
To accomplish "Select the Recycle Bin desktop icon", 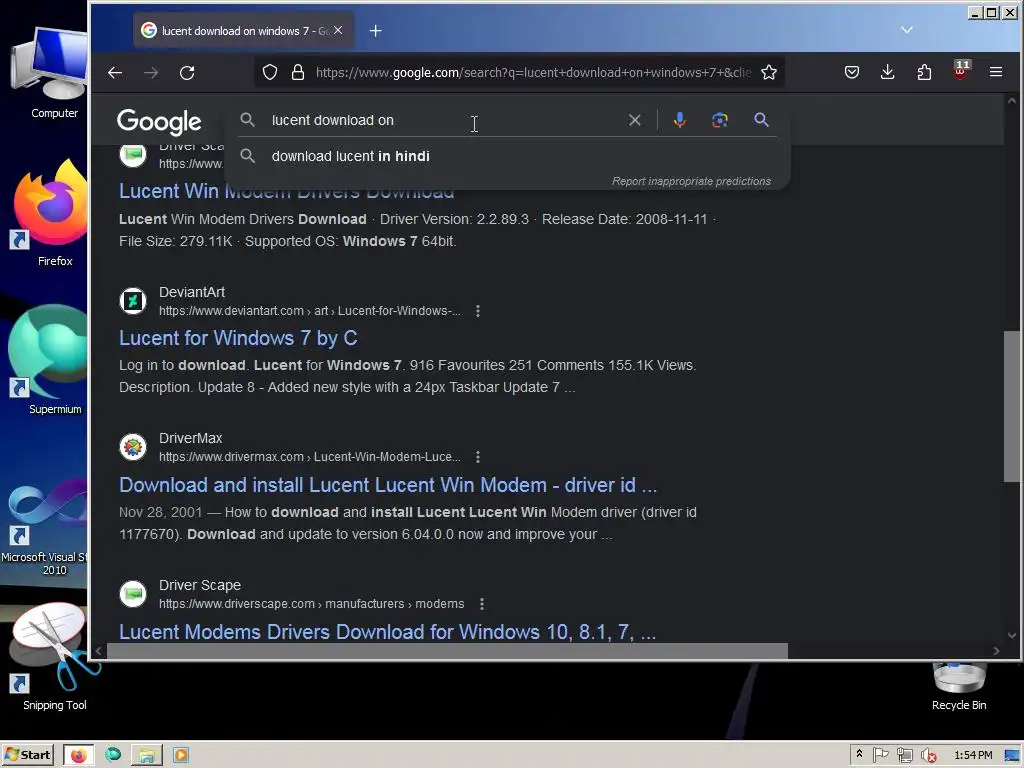I will (959, 687).
